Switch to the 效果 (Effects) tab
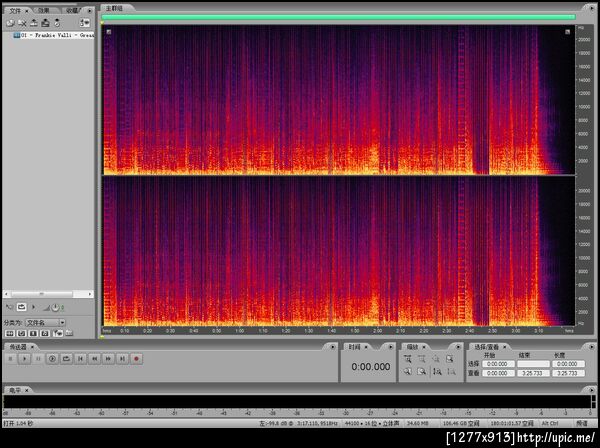The height and width of the screenshot is (448, 600). 44,10
